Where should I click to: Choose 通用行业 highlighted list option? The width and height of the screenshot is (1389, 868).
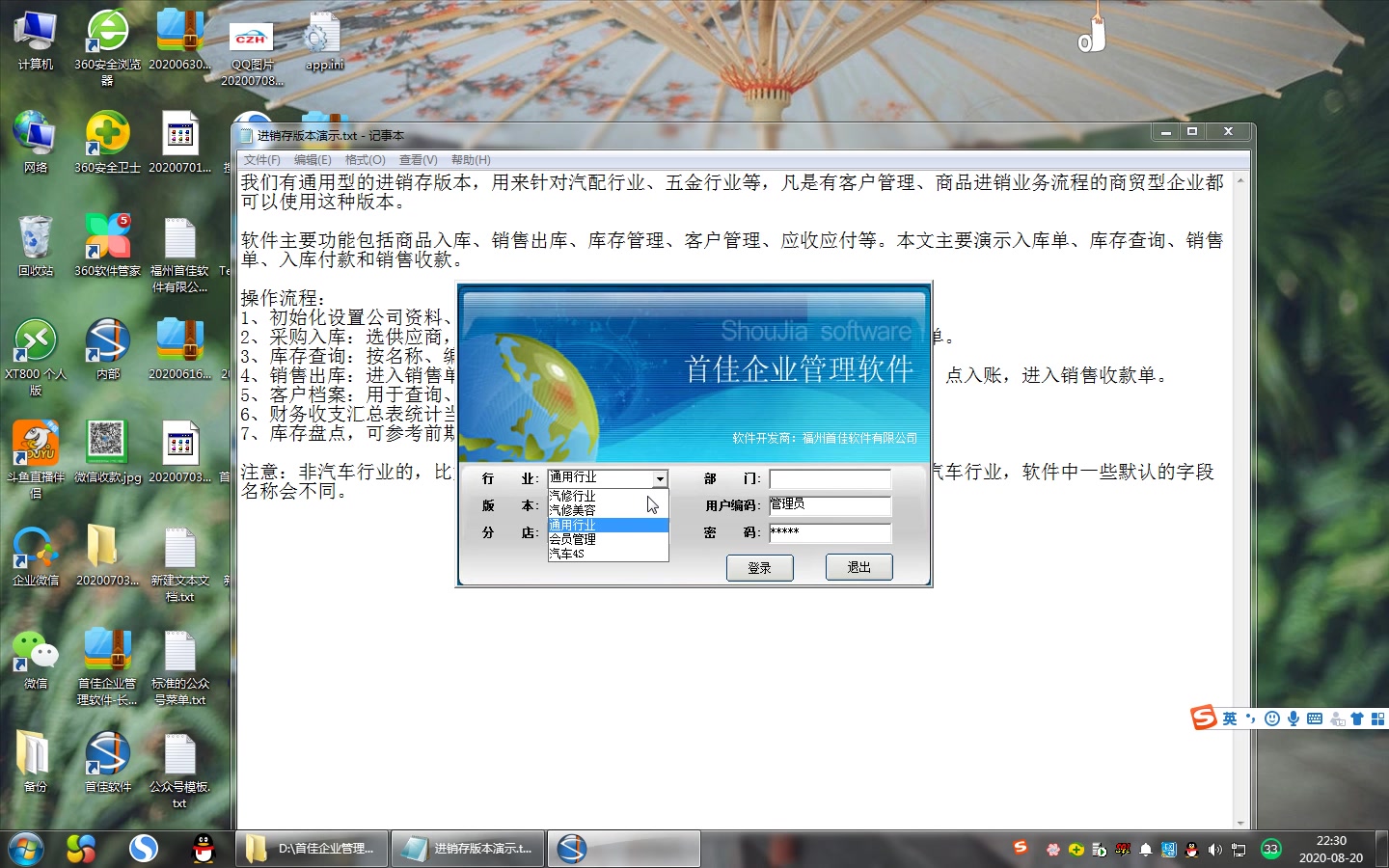[608, 525]
